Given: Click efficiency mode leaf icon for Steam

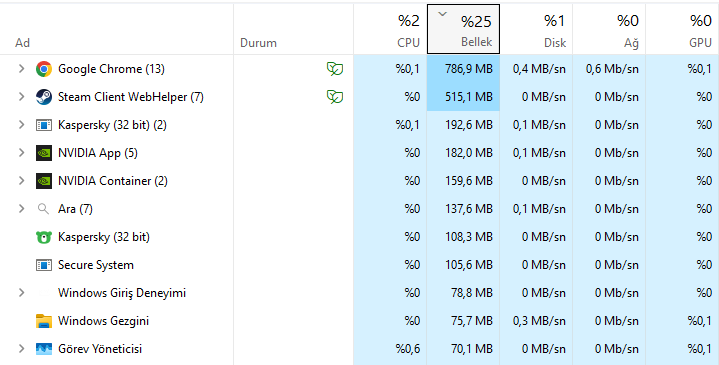Looking at the screenshot, I should pyautogui.click(x=335, y=97).
